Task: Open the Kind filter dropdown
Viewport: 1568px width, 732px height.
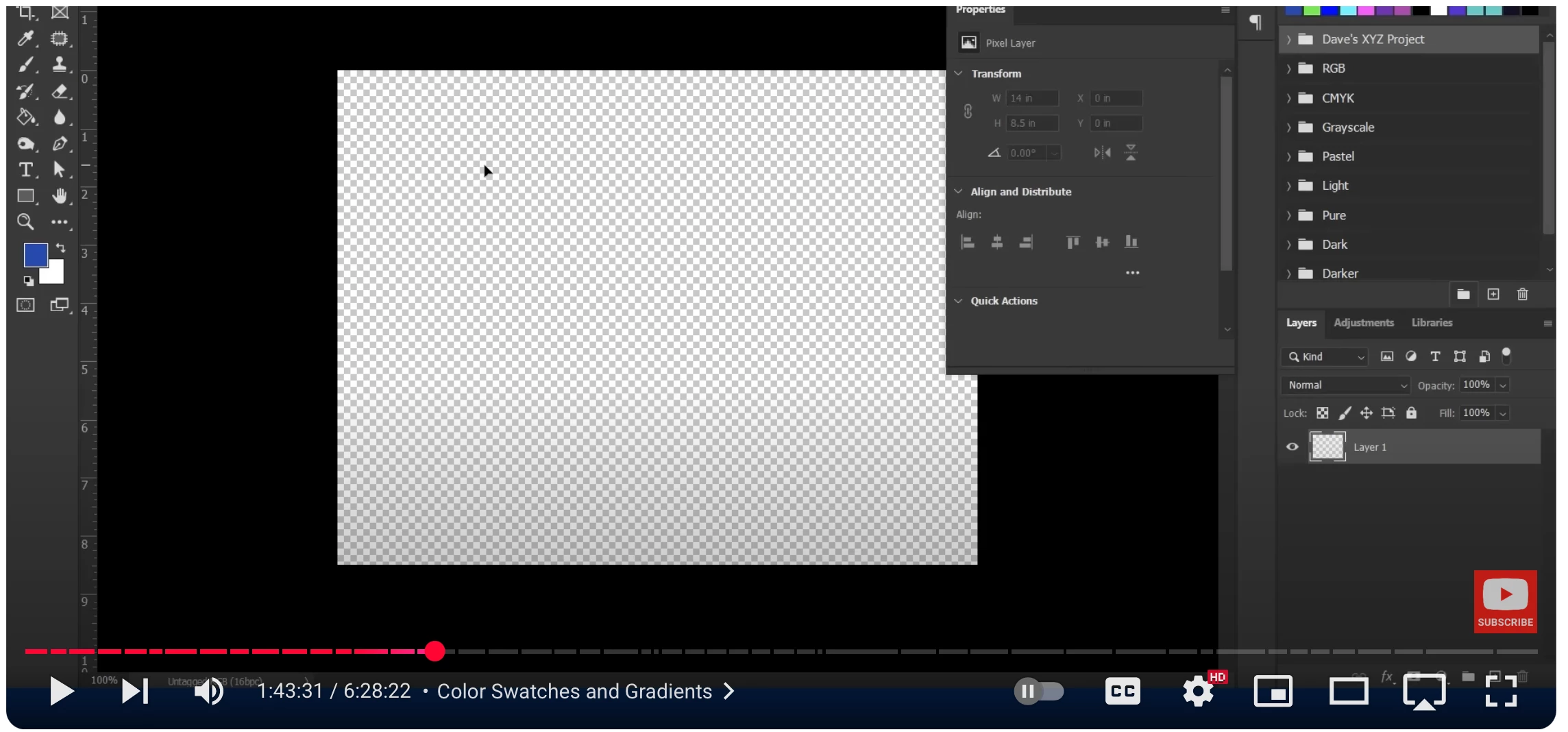Action: point(1325,356)
